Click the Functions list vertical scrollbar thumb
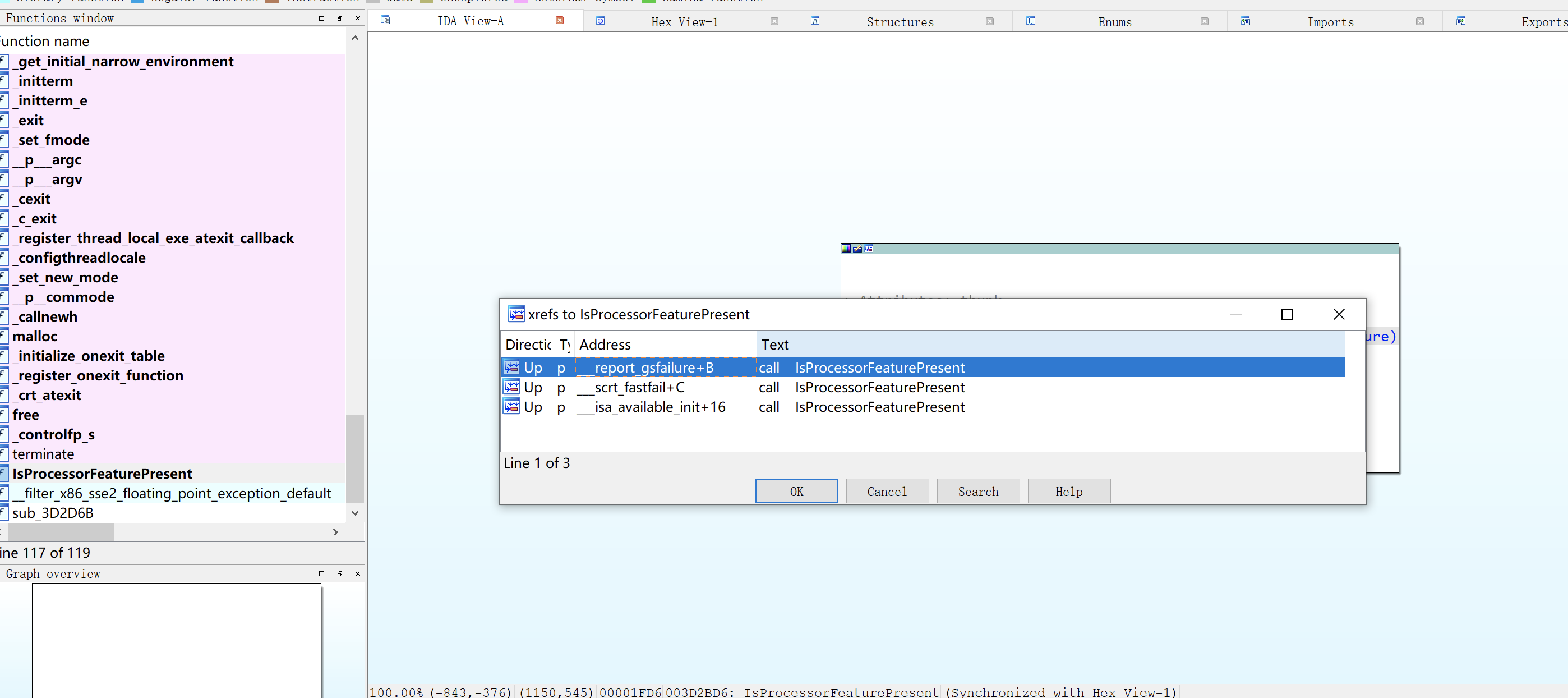Image resolution: width=1568 pixels, height=698 pixels. click(356, 458)
